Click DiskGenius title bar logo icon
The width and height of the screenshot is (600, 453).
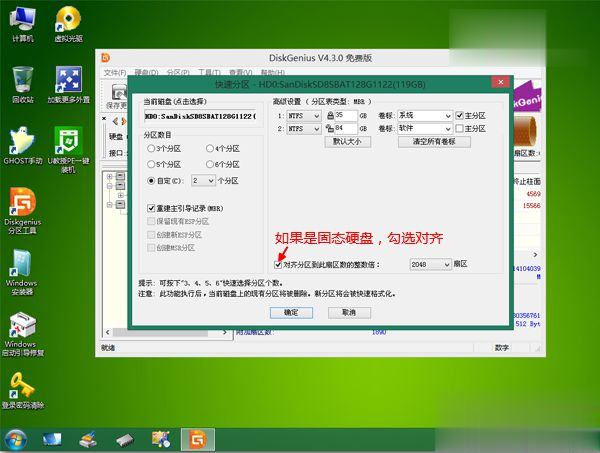pyautogui.click(x=106, y=58)
